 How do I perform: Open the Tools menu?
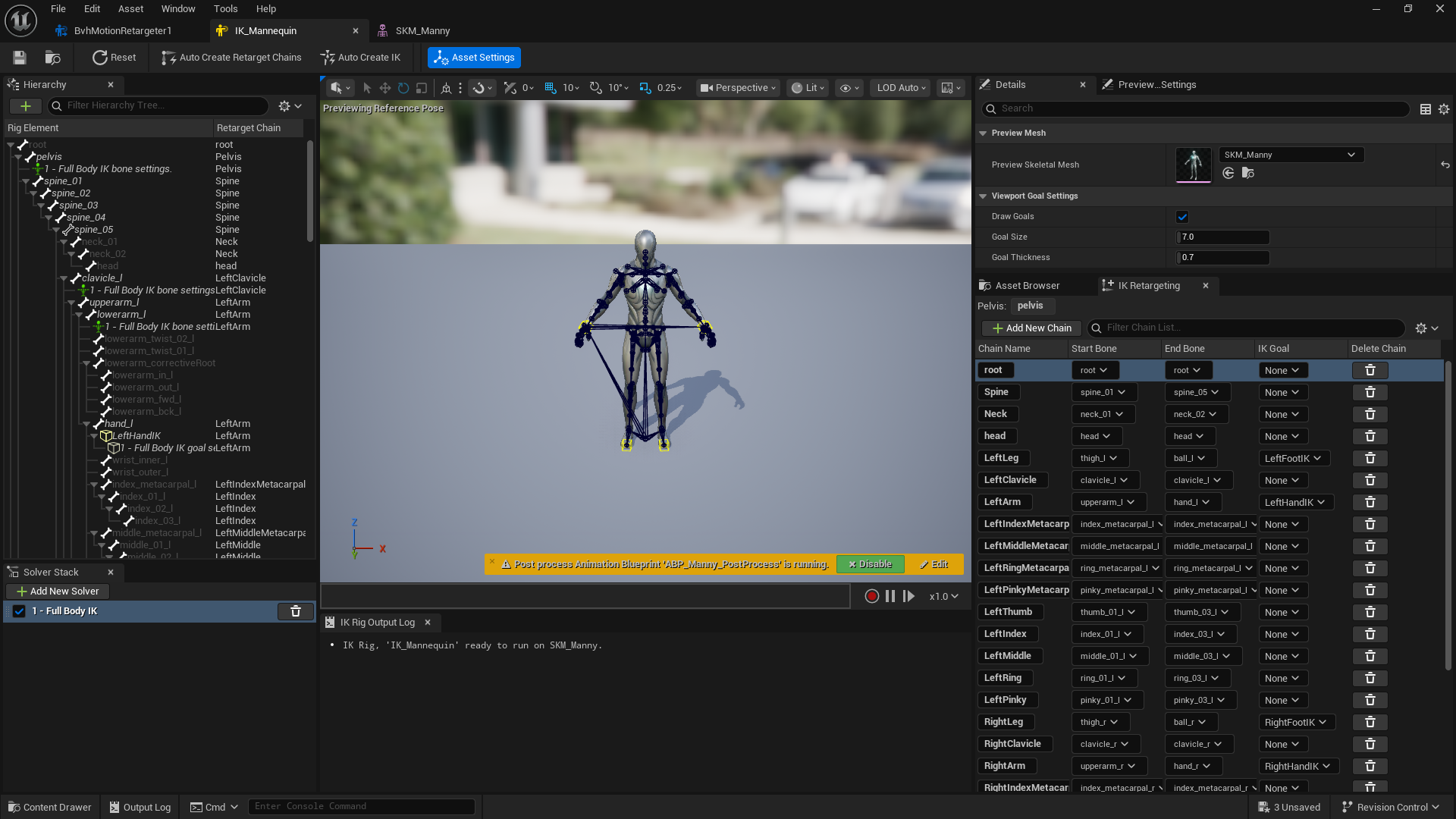tap(225, 8)
